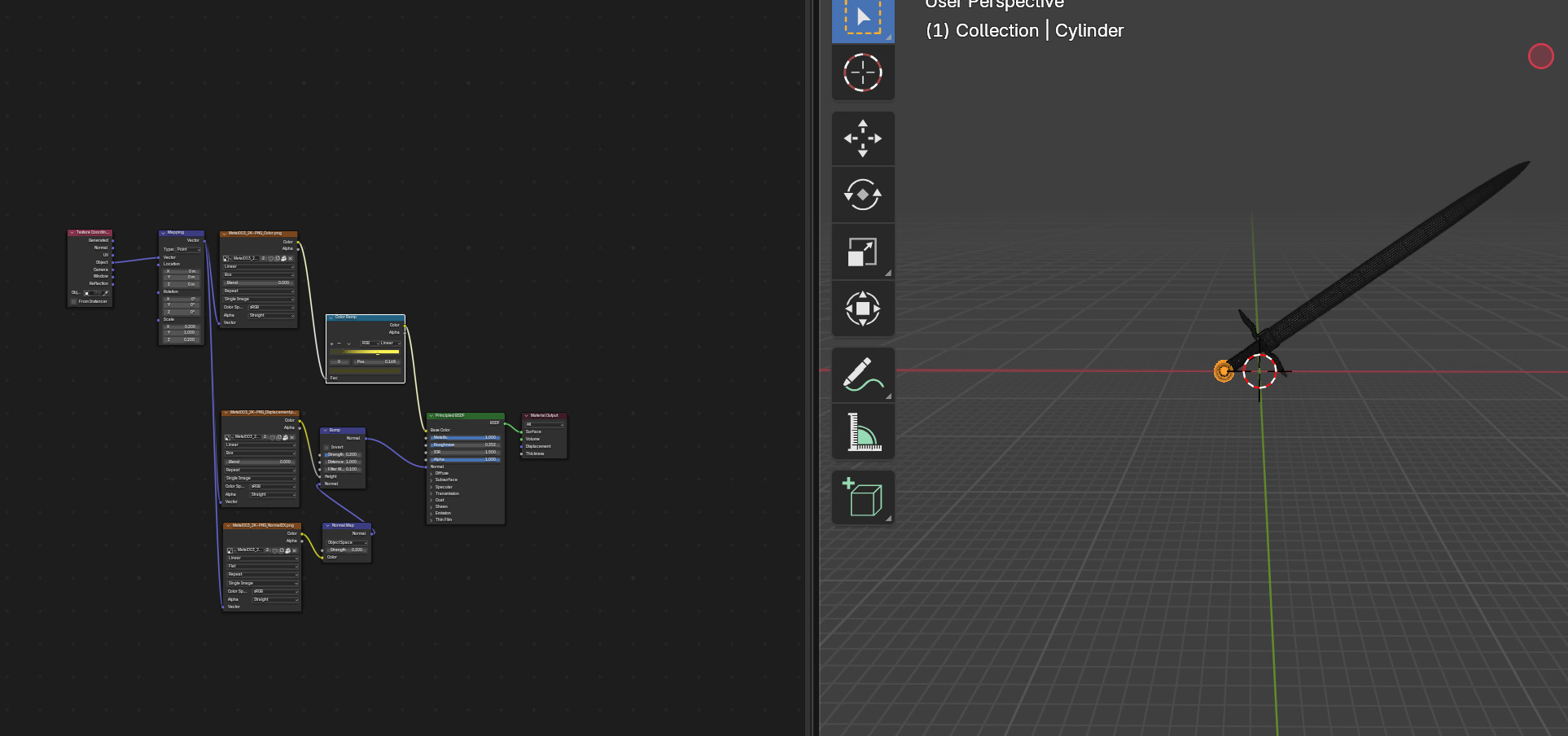Viewport: 1568px width, 736px height.
Task: Collapse the Texture Coordinate node
Action: point(72,233)
